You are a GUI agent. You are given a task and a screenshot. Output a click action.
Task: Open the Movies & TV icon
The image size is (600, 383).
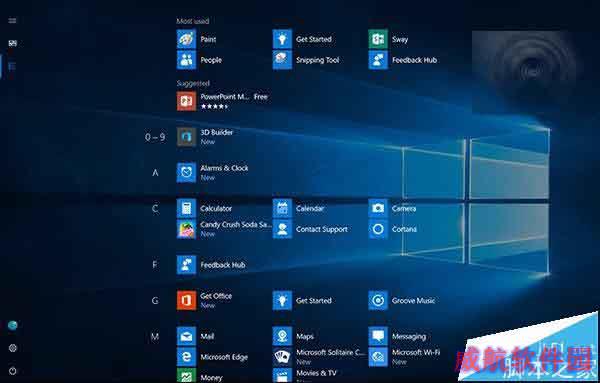282,375
